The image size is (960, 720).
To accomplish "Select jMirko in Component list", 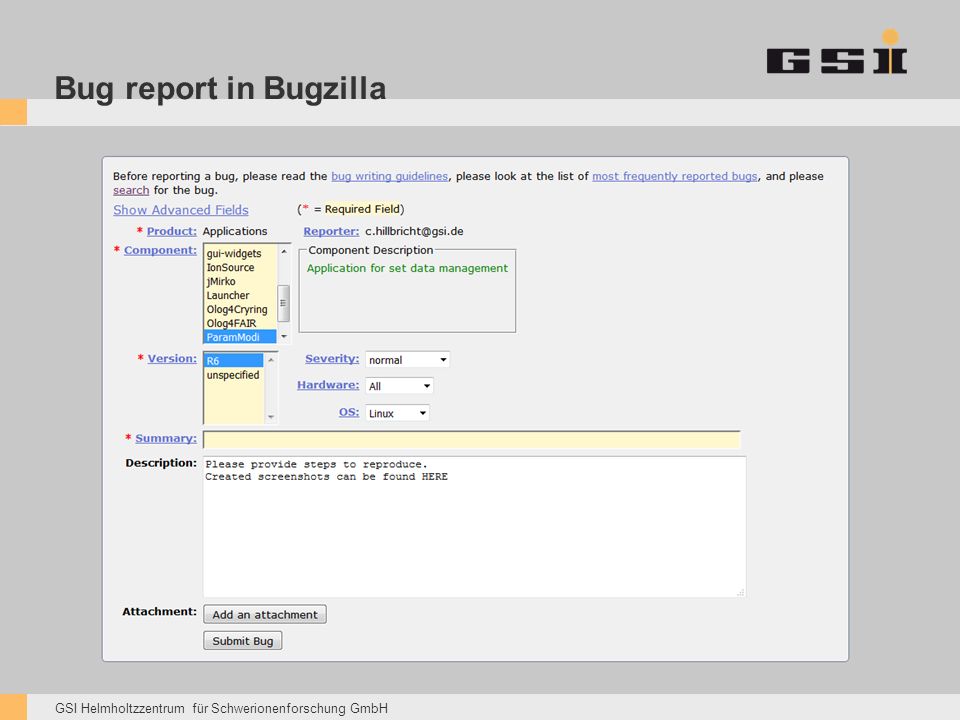I will pyautogui.click(x=240, y=282).
